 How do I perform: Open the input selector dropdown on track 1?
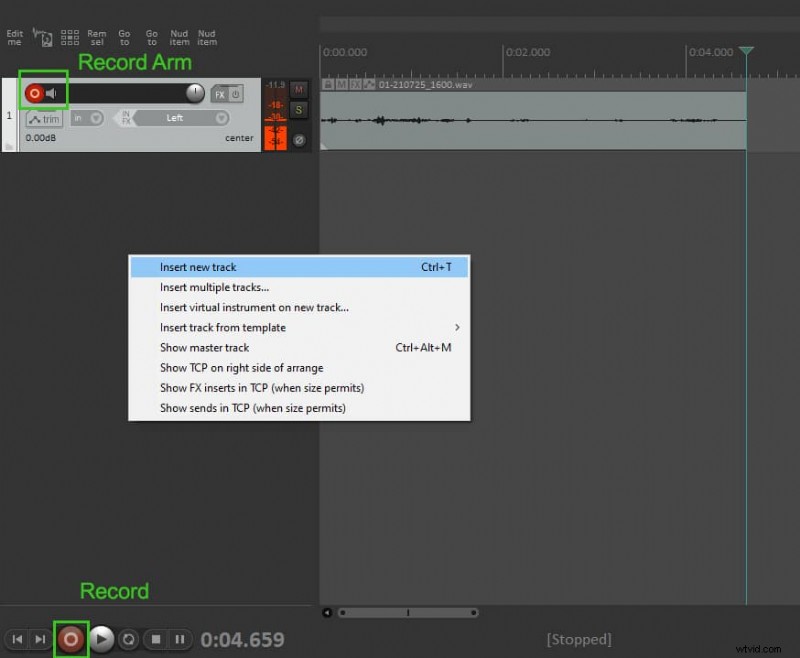pos(86,118)
